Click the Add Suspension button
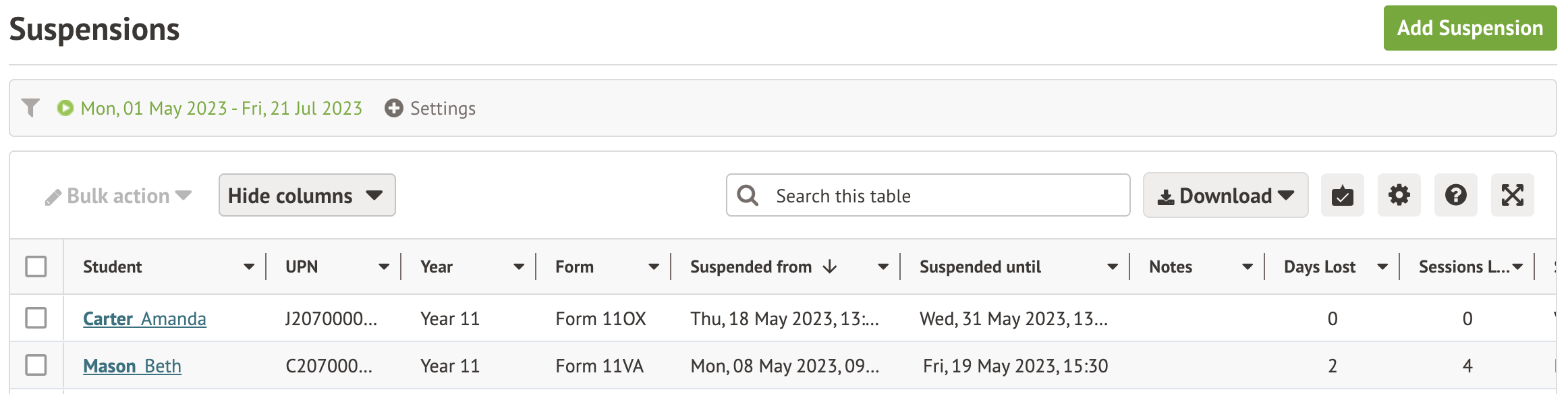 point(1469,28)
